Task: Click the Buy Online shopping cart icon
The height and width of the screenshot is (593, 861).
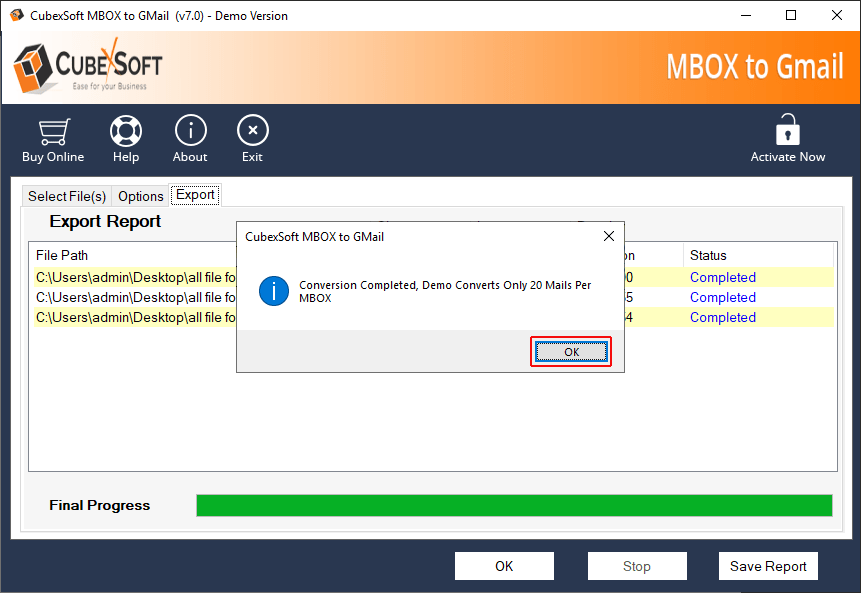Action: (53, 131)
